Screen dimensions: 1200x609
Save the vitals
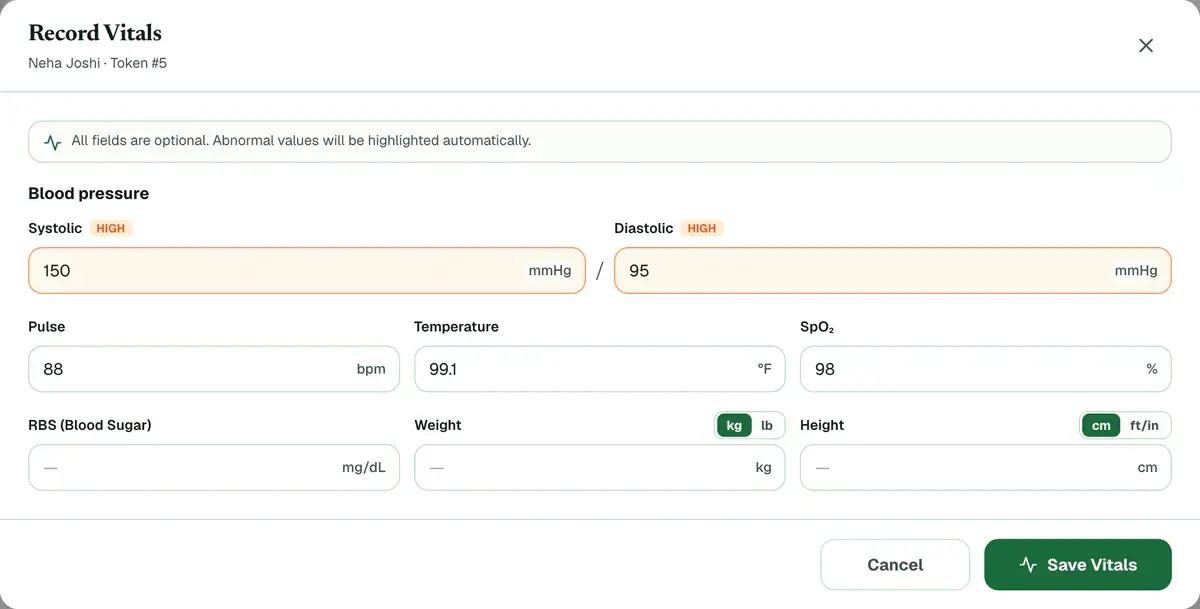tap(1078, 565)
